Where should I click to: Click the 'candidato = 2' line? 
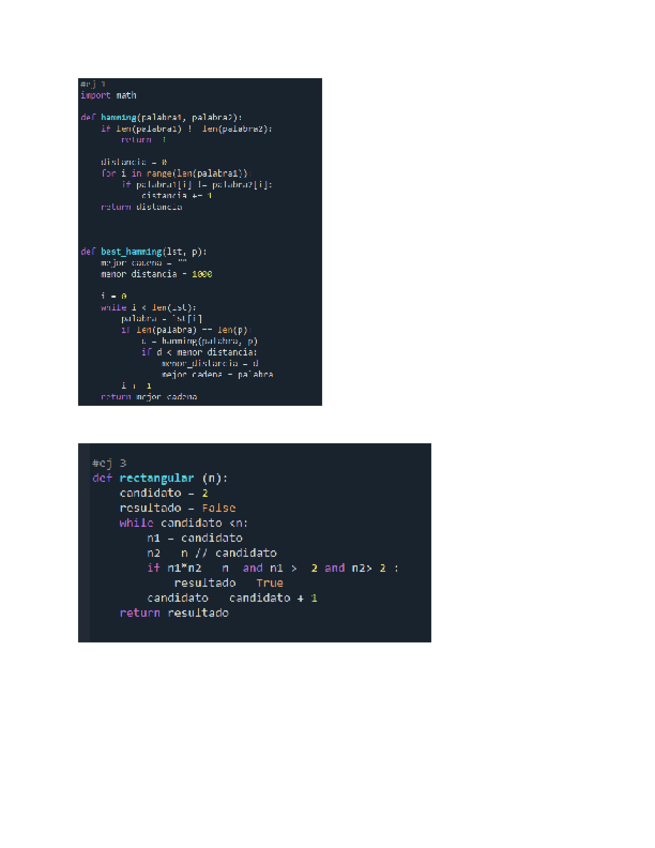click(x=164, y=493)
